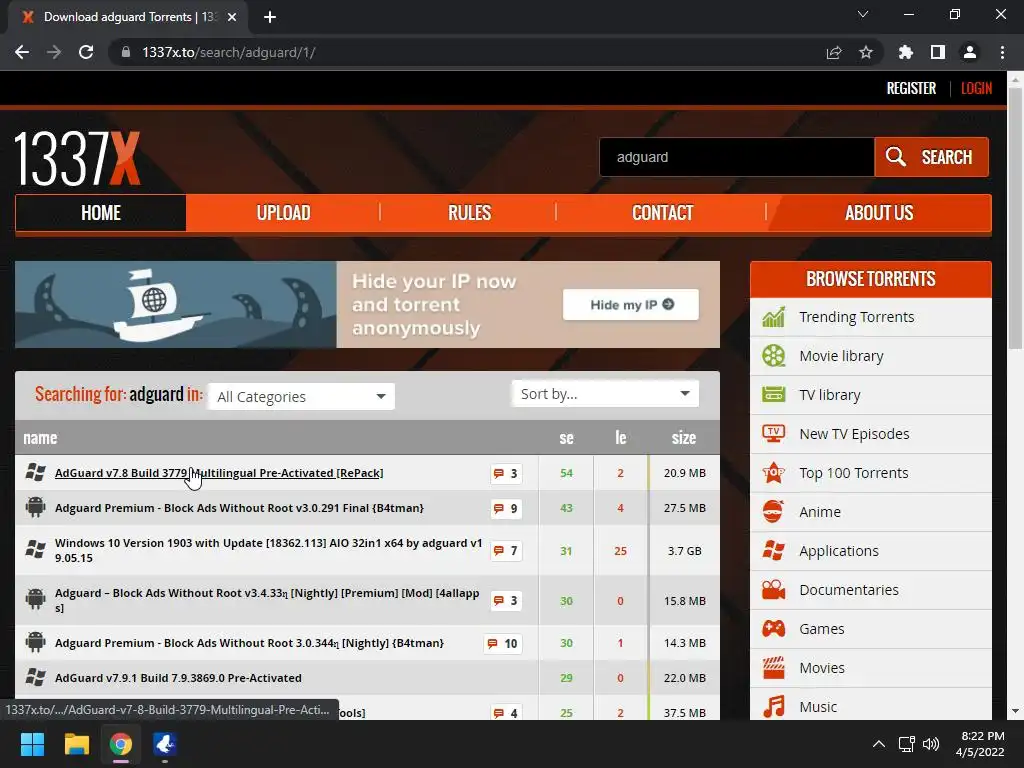Viewport: 1024px width, 768px height.
Task: Click the Documentaries camera icon
Action: pyautogui.click(x=773, y=590)
